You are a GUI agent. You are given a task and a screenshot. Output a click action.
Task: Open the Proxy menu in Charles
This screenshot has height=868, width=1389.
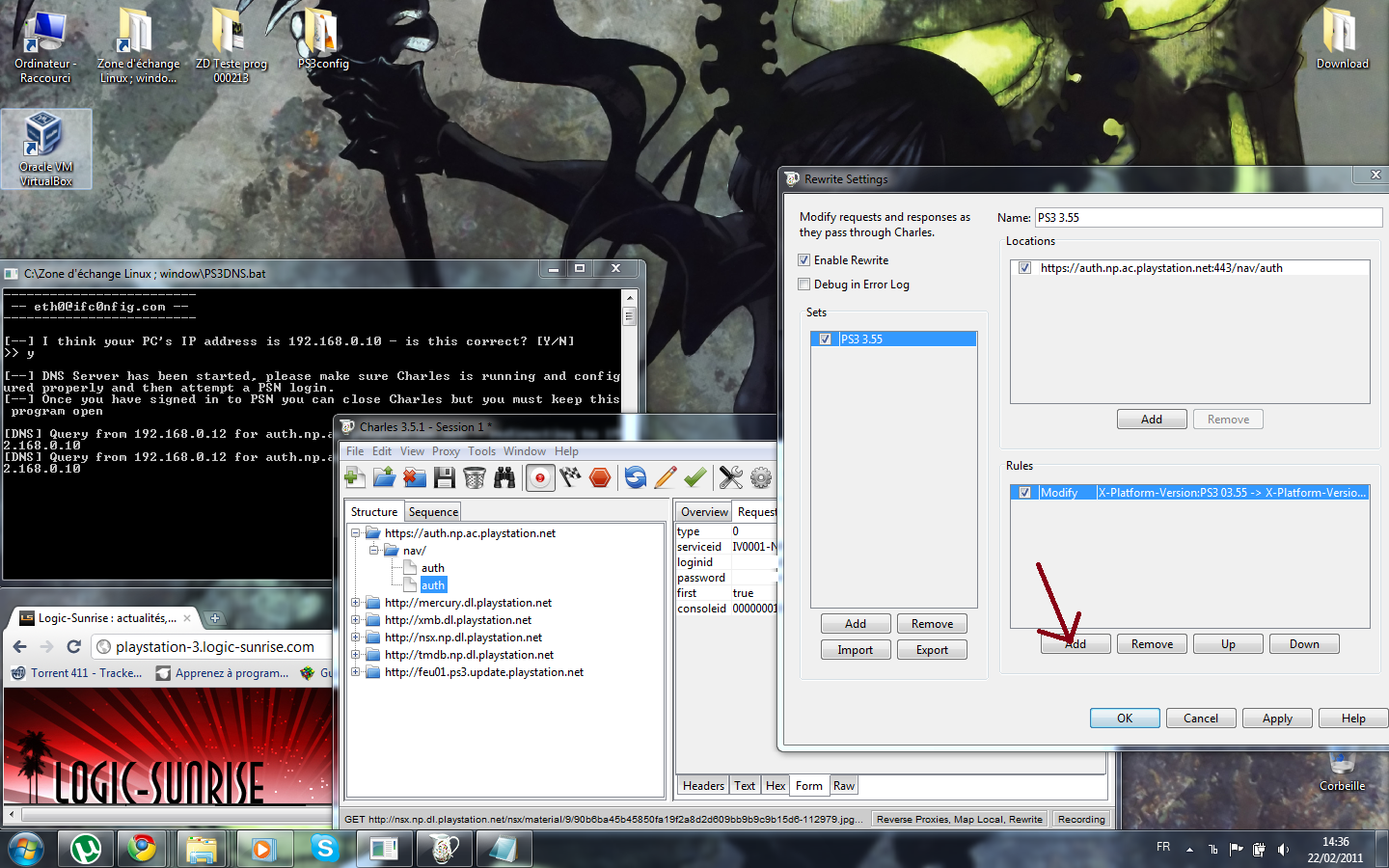[446, 451]
